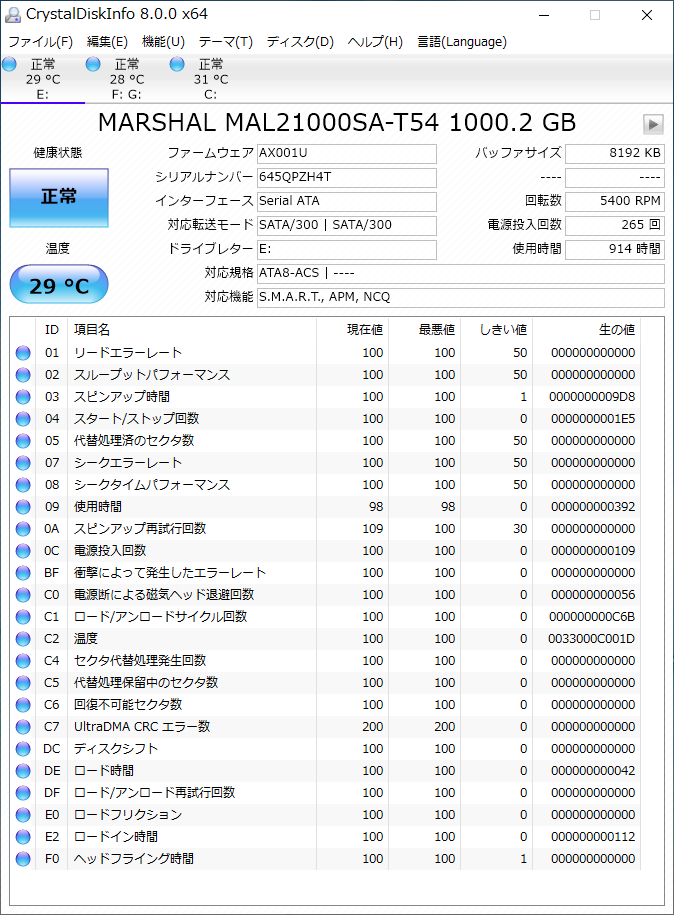The image size is (674, 915).
Task: Click status orb for ID C7 UltraDMA CRC
Action: click(x=23, y=727)
